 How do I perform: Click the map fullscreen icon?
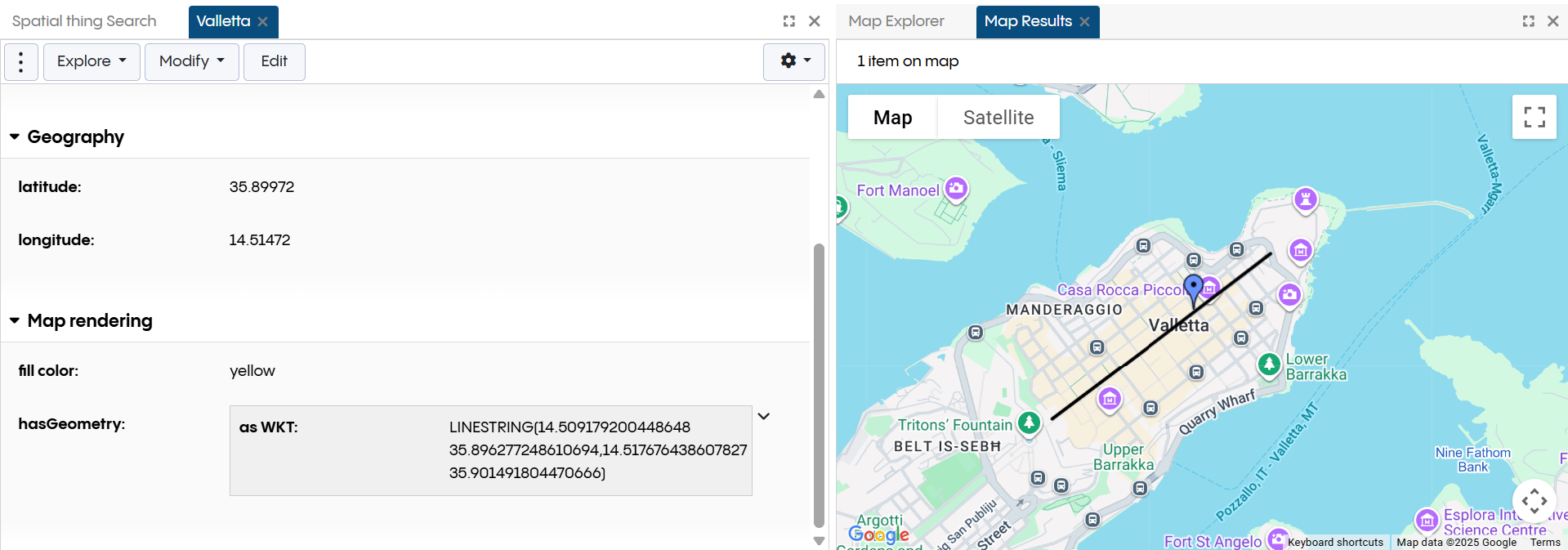coord(1534,117)
